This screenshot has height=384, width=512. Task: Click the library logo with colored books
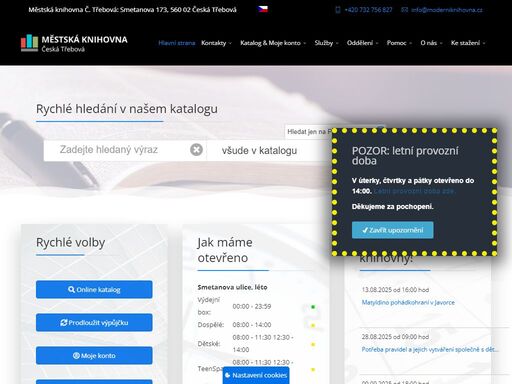click(x=30, y=43)
